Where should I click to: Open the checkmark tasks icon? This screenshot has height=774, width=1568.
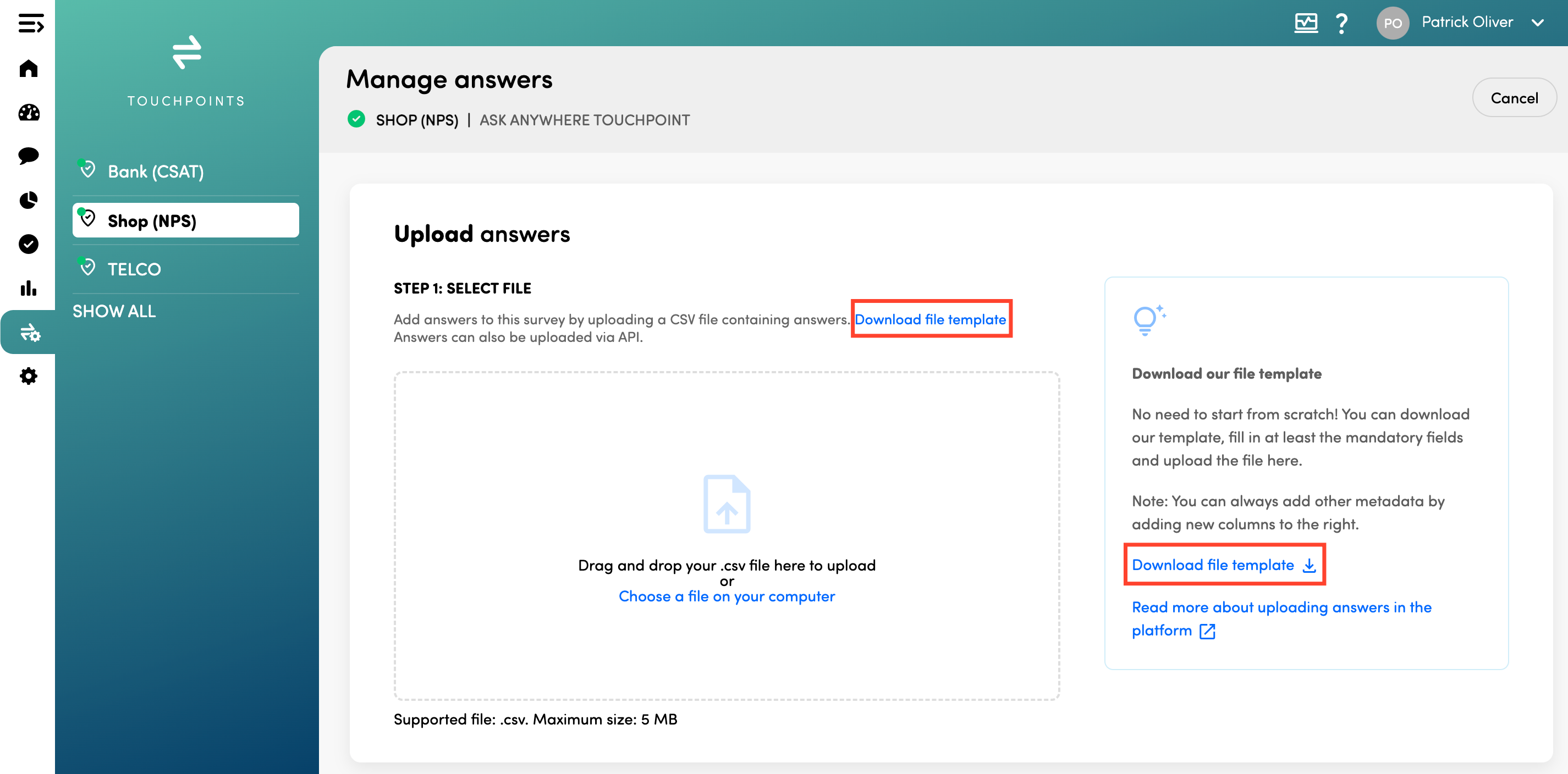click(x=29, y=244)
